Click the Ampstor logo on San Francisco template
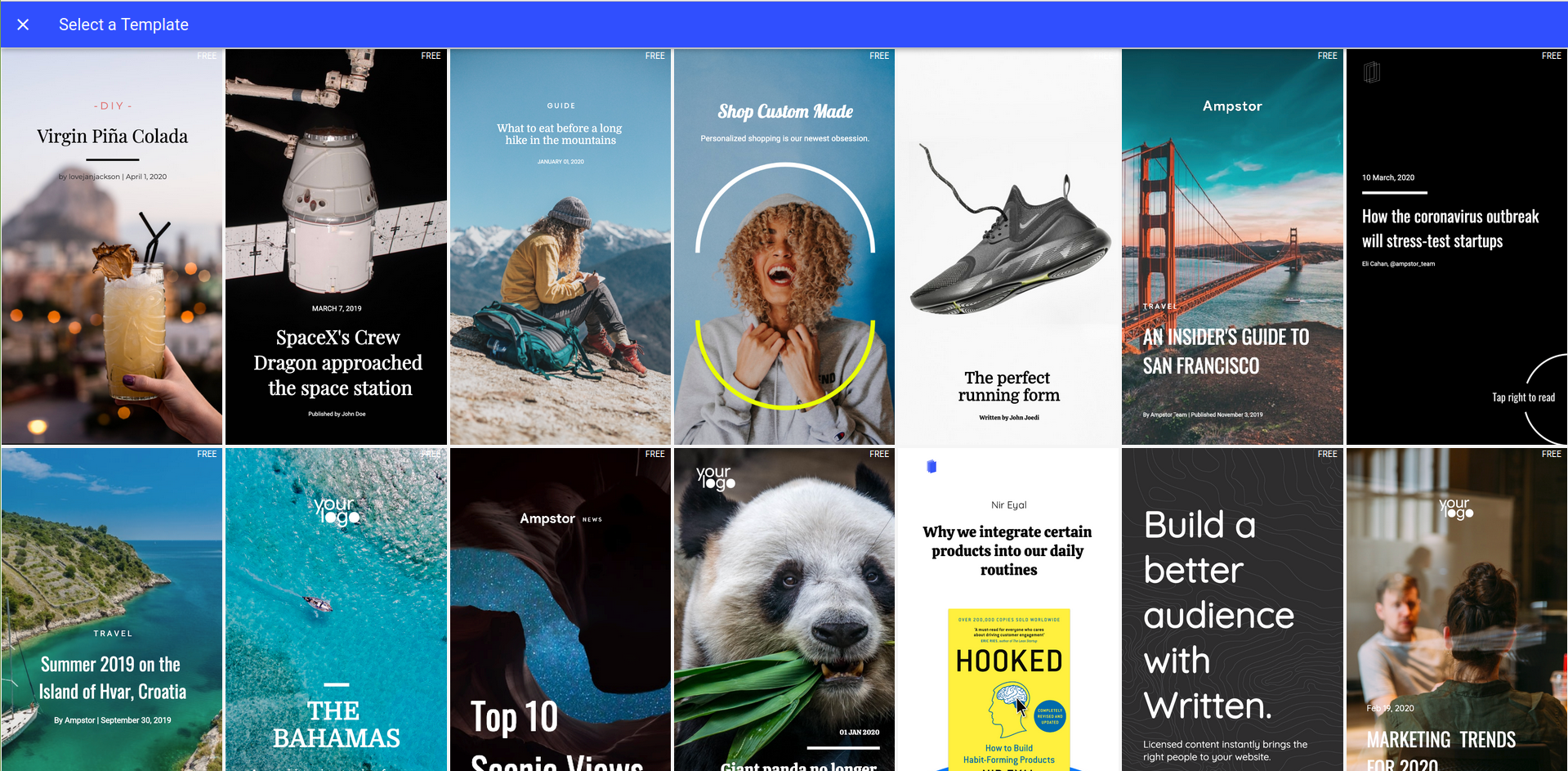The height and width of the screenshot is (771, 1568). point(1232,105)
